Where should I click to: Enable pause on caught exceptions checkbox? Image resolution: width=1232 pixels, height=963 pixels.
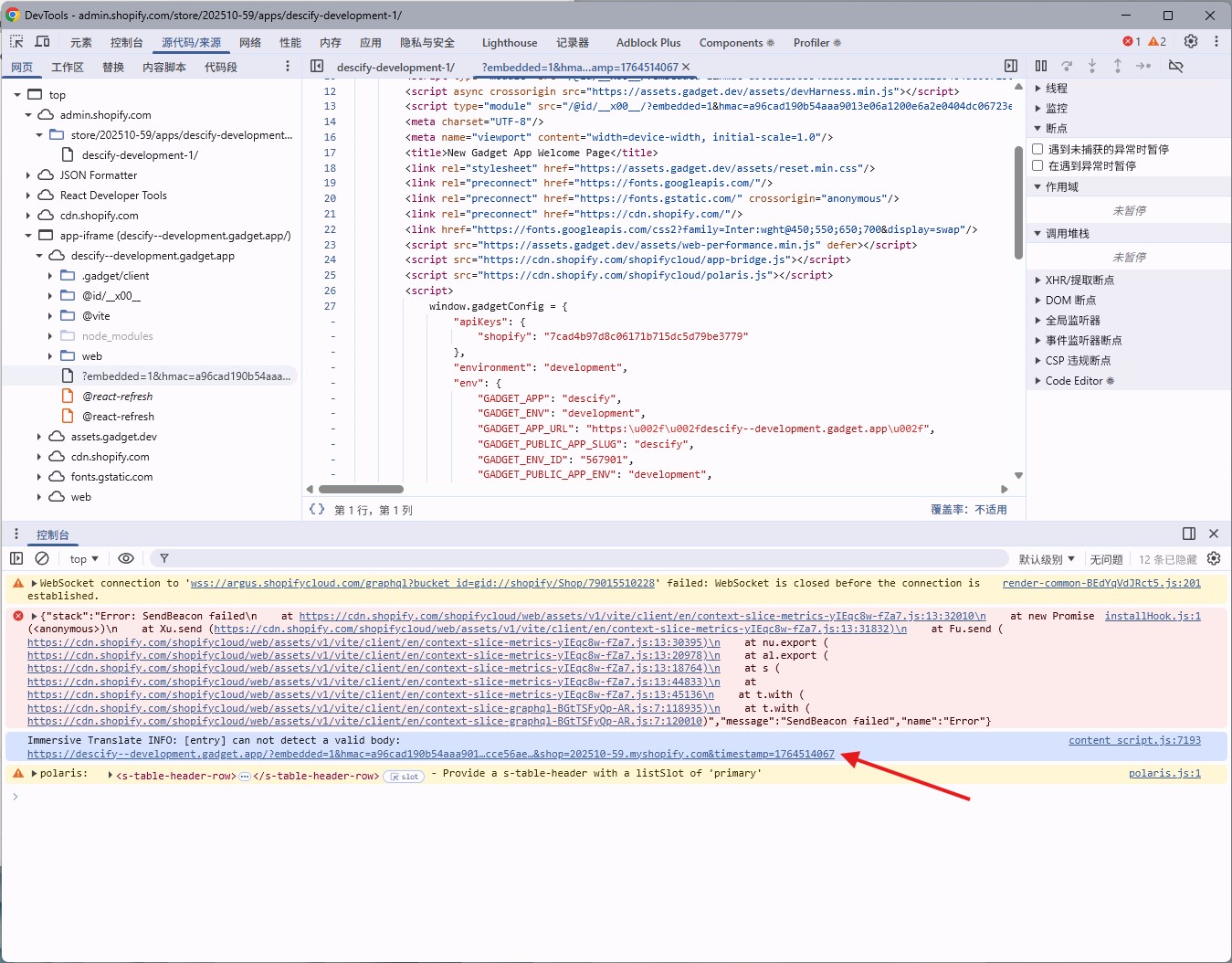coord(1037,165)
